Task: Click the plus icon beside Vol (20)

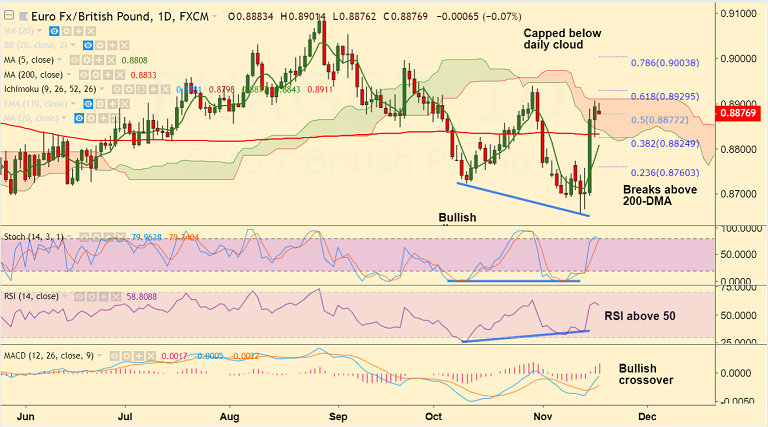Action: tap(78, 31)
